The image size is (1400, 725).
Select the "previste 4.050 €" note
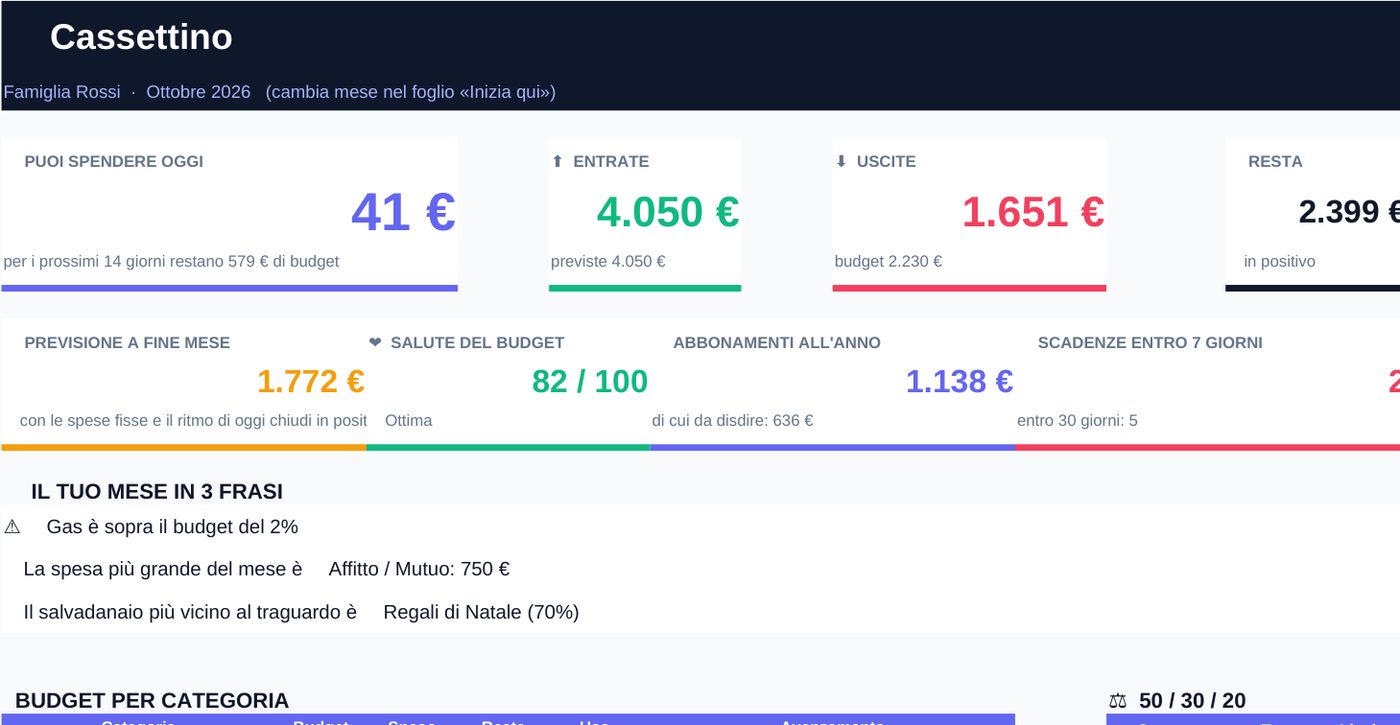tap(608, 261)
